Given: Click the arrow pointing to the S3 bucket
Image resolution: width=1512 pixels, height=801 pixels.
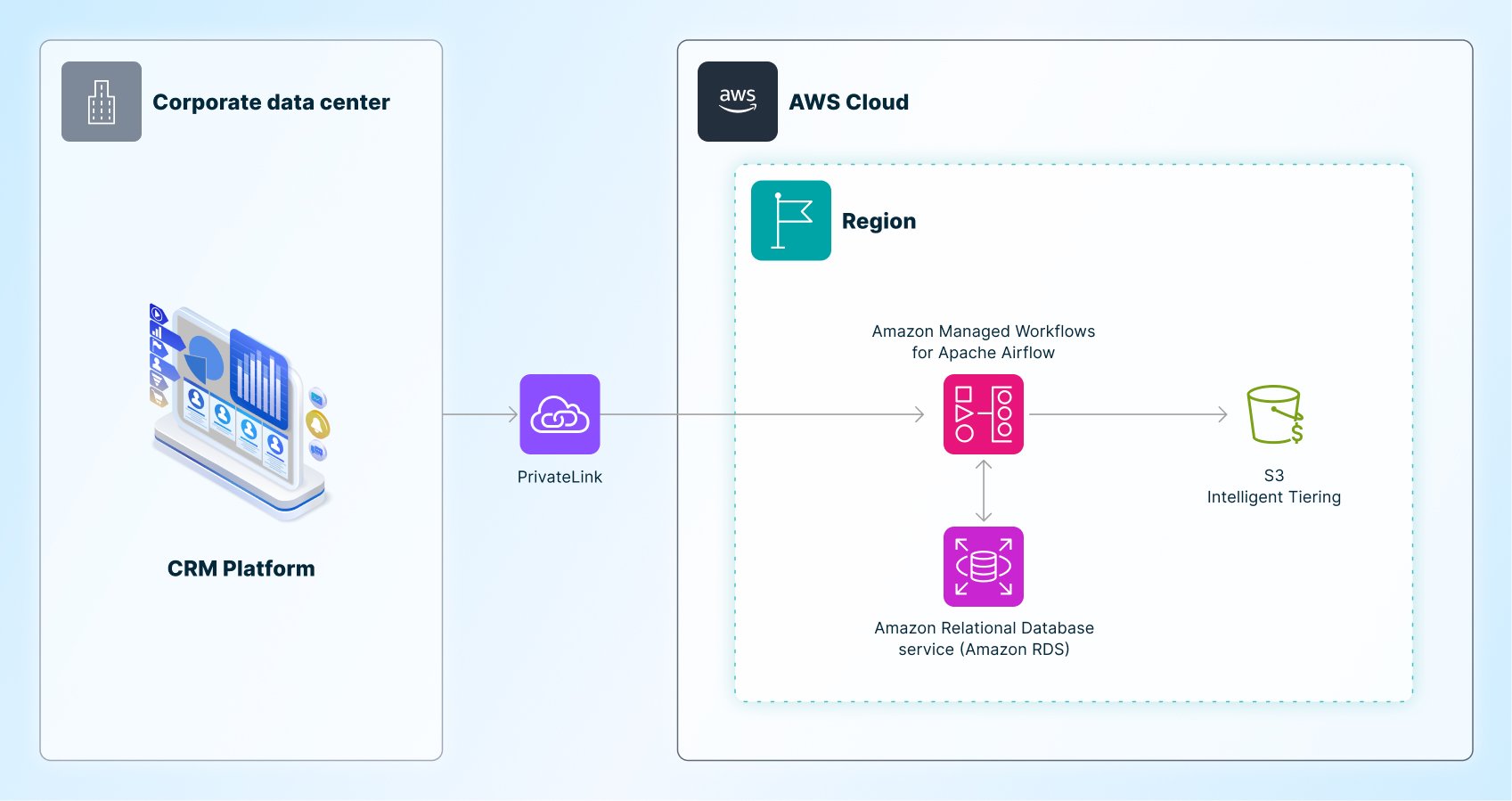Looking at the screenshot, I should pyautogui.click(x=1127, y=414).
